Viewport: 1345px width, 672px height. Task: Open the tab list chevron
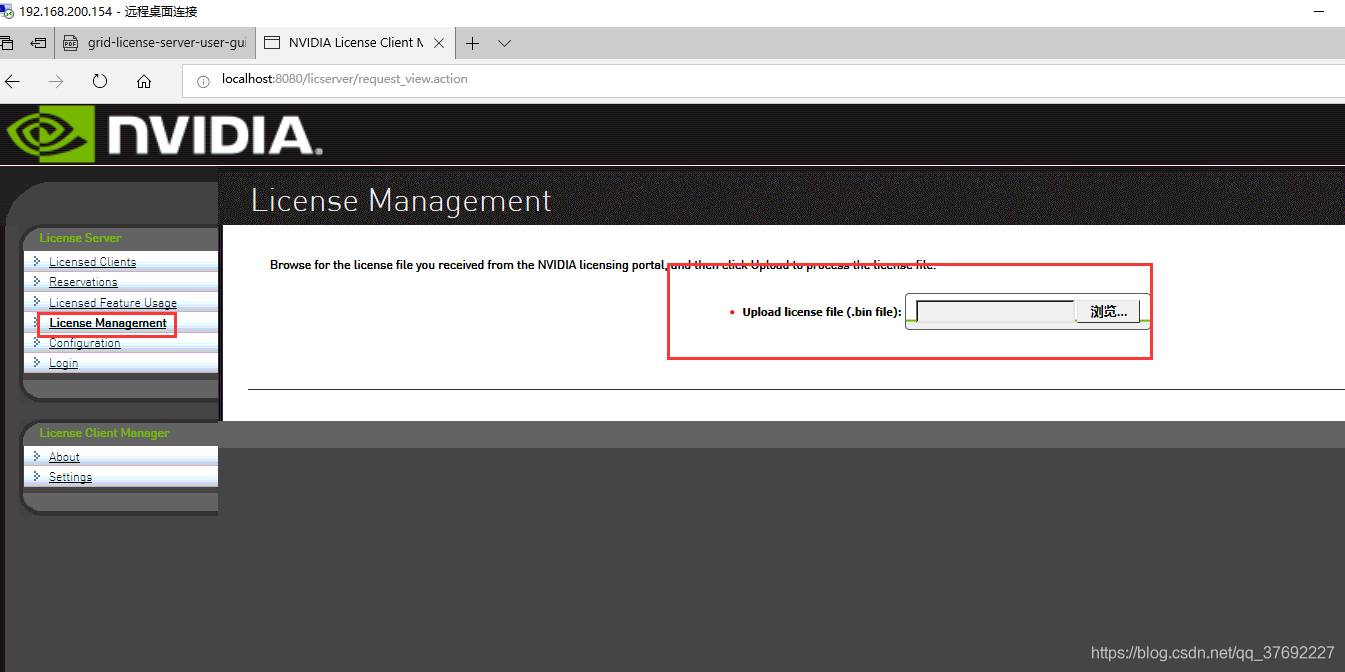[504, 43]
